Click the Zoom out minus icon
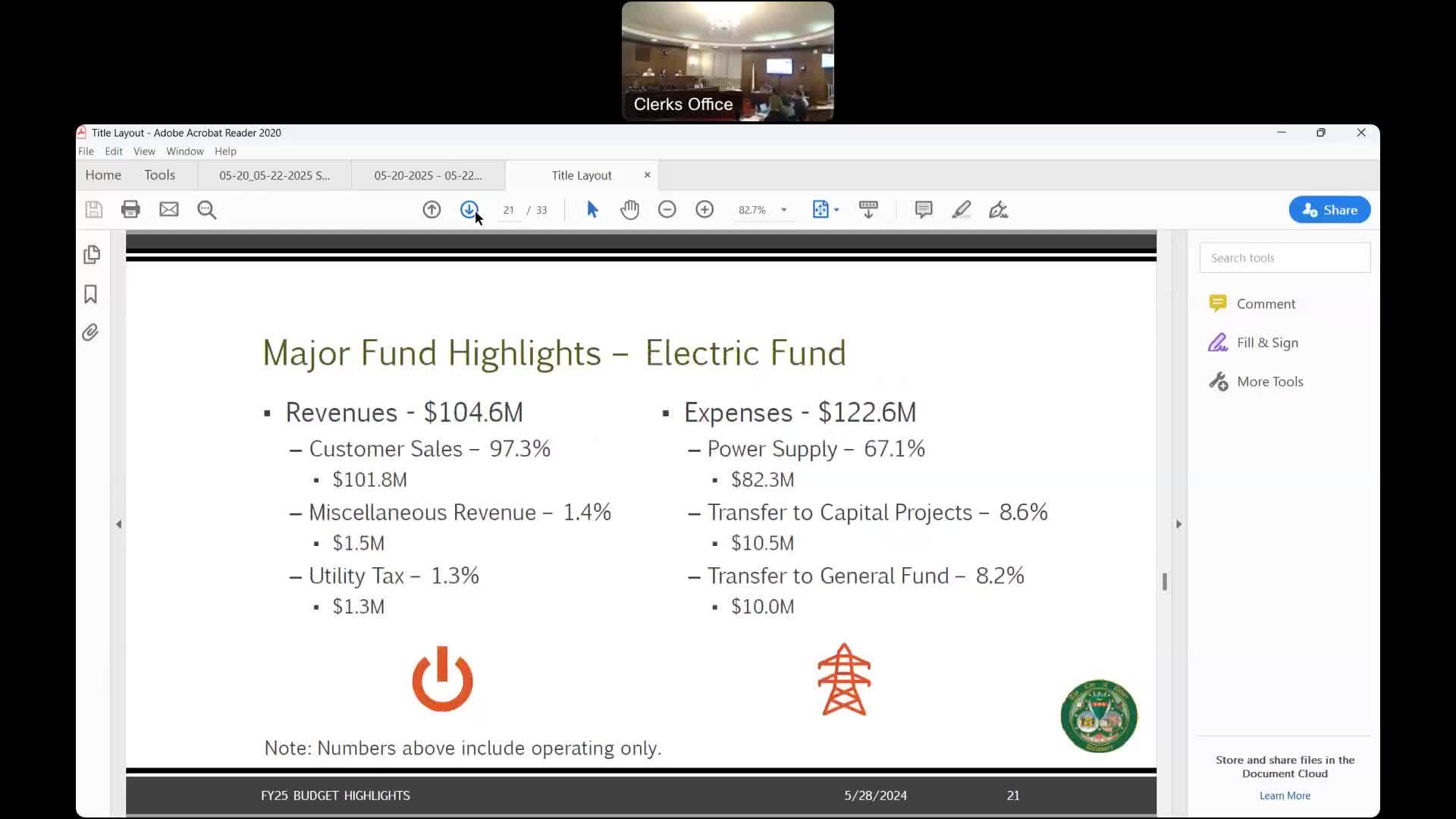 [667, 209]
